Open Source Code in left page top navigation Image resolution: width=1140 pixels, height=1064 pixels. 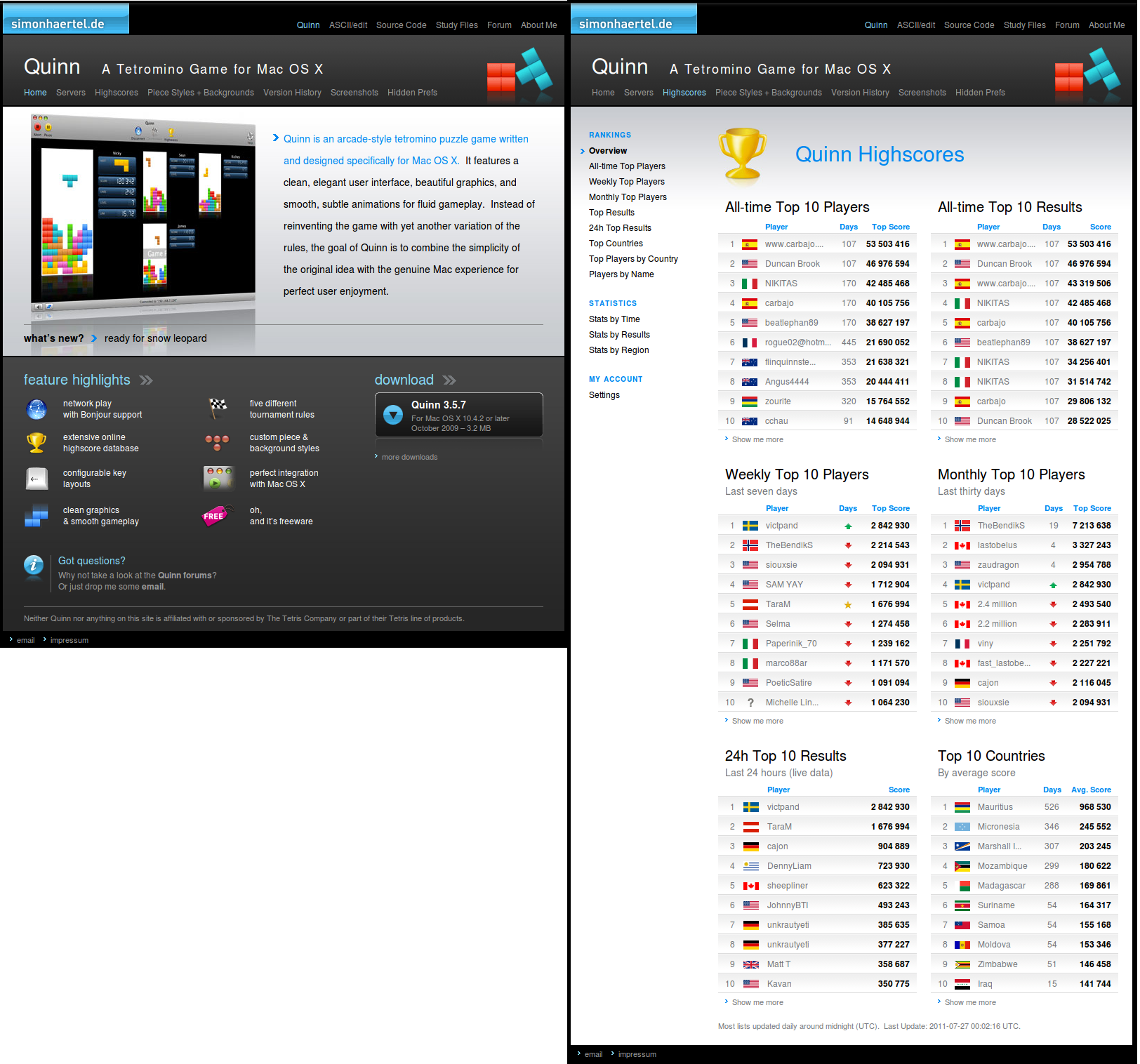click(401, 25)
